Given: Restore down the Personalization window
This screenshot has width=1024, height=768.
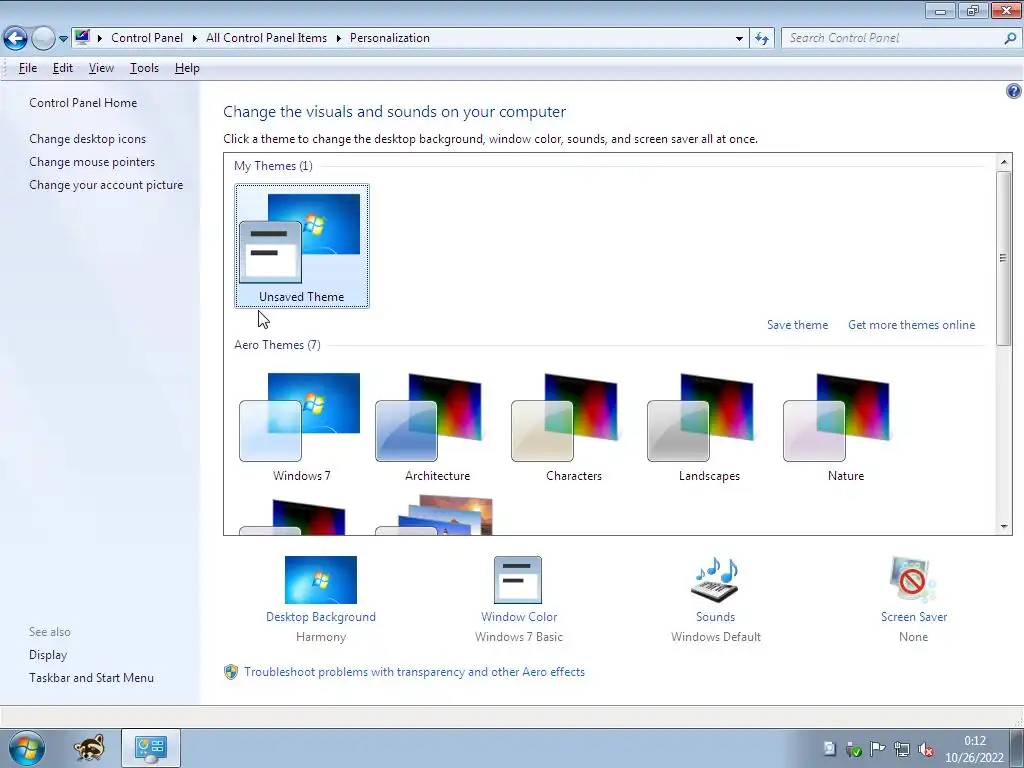Looking at the screenshot, I should coord(973,10).
